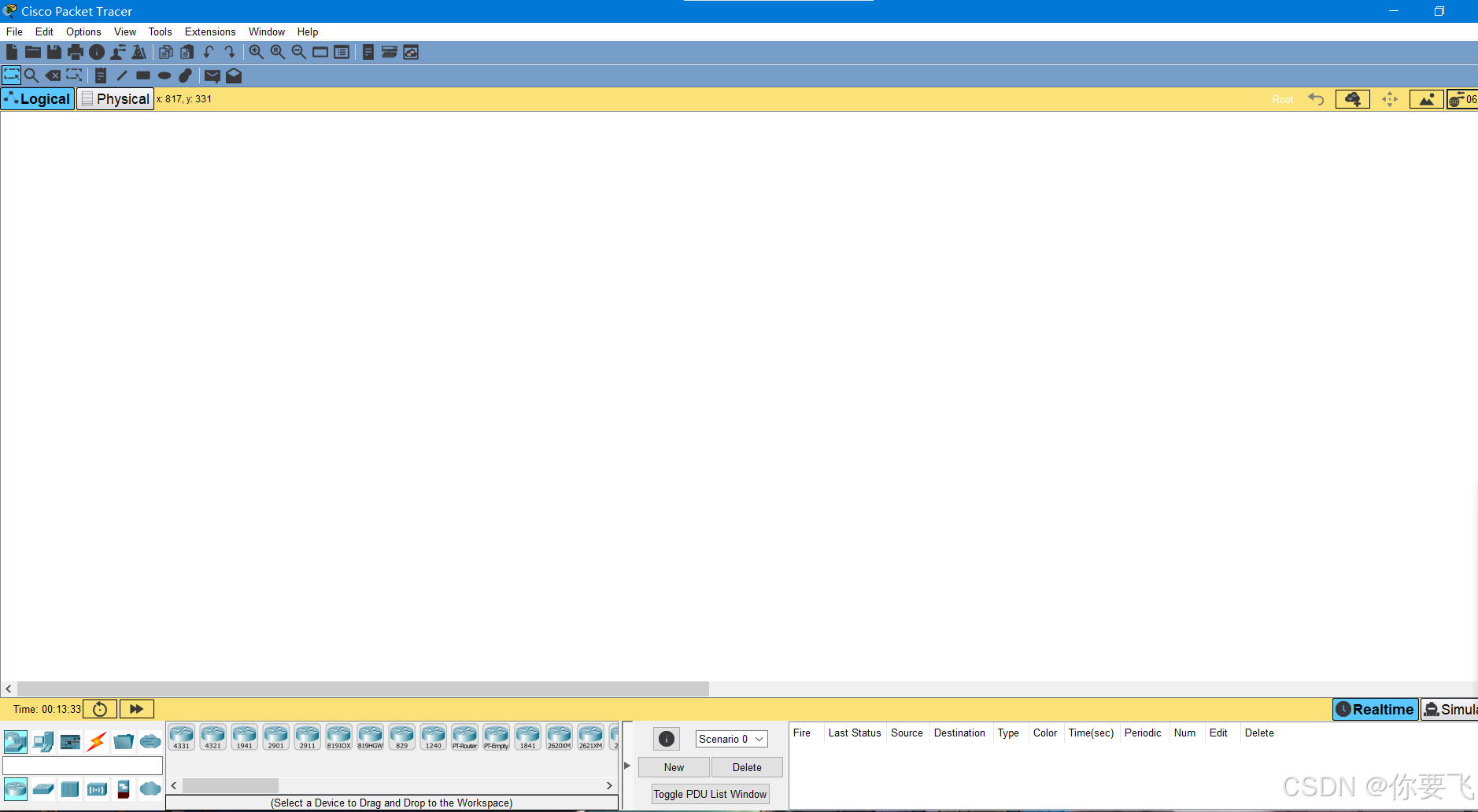Go back one level arrow
The height and width of the screenshot is (812, 1478).
(x=1316, y=99)
